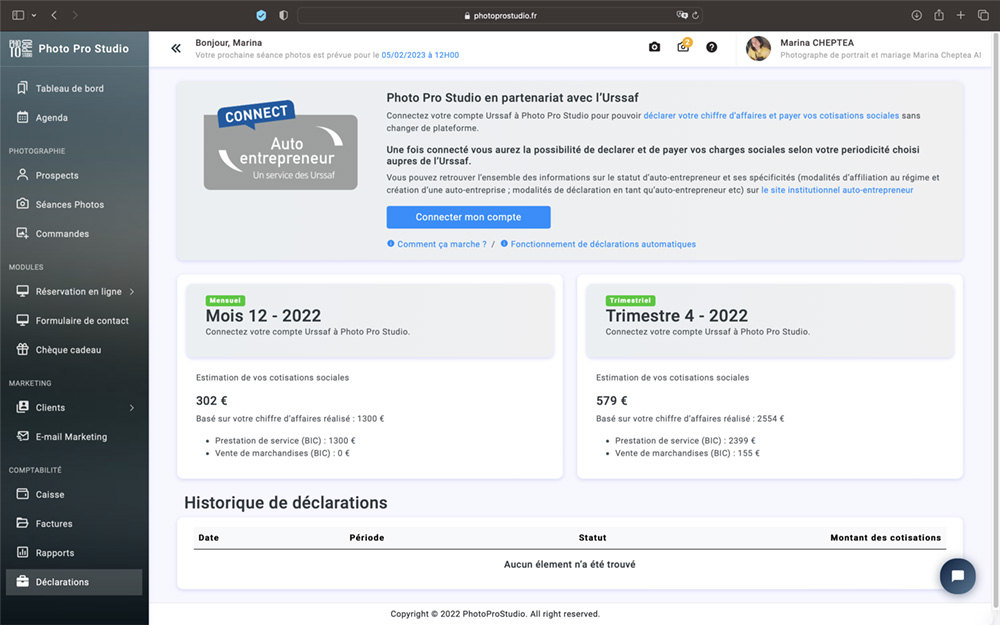Click the browser downloads icon
The width and height of the screenshot is (1000, 625).
click(916, 15)
